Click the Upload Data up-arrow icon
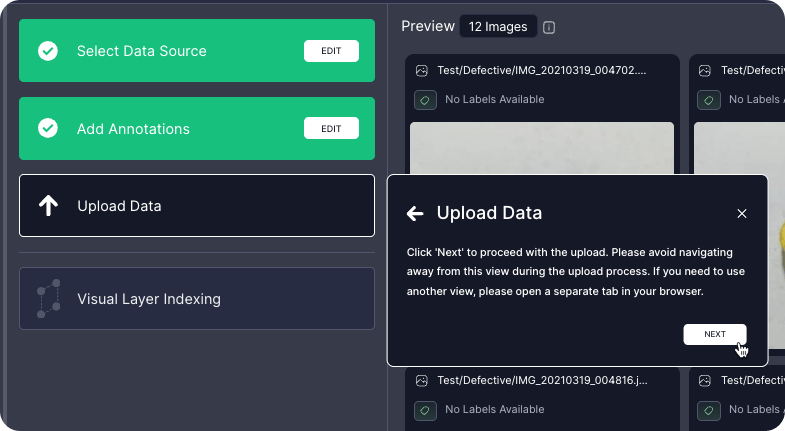Screen dimensions: 785x431 (49, 206)
